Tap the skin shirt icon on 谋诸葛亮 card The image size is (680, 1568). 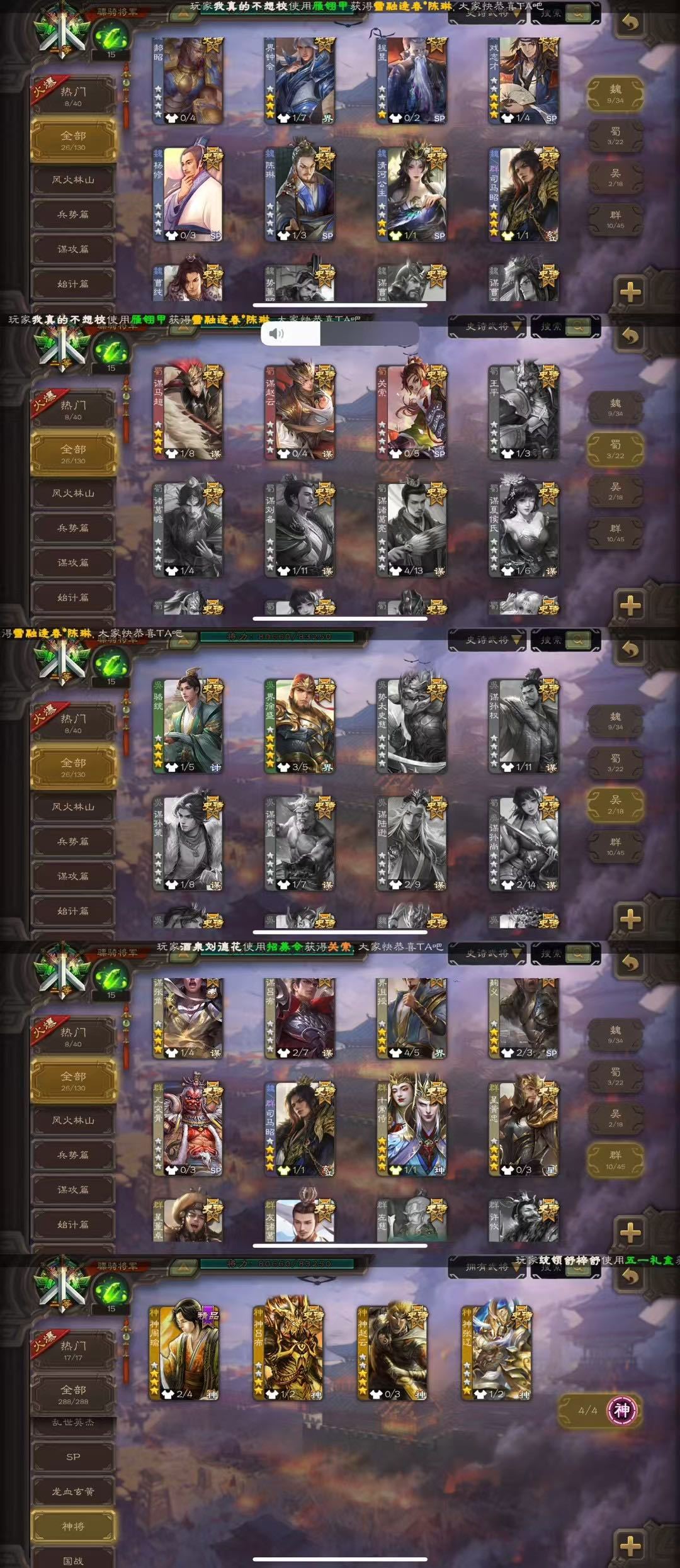point(395,571)
